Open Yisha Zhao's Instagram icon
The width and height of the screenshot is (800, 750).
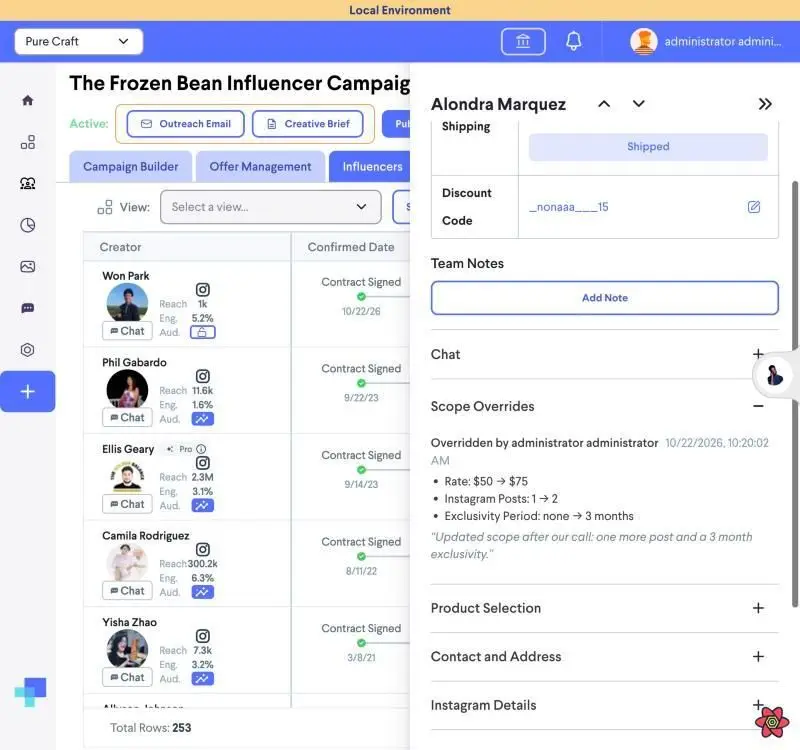(x=203, y=636)
